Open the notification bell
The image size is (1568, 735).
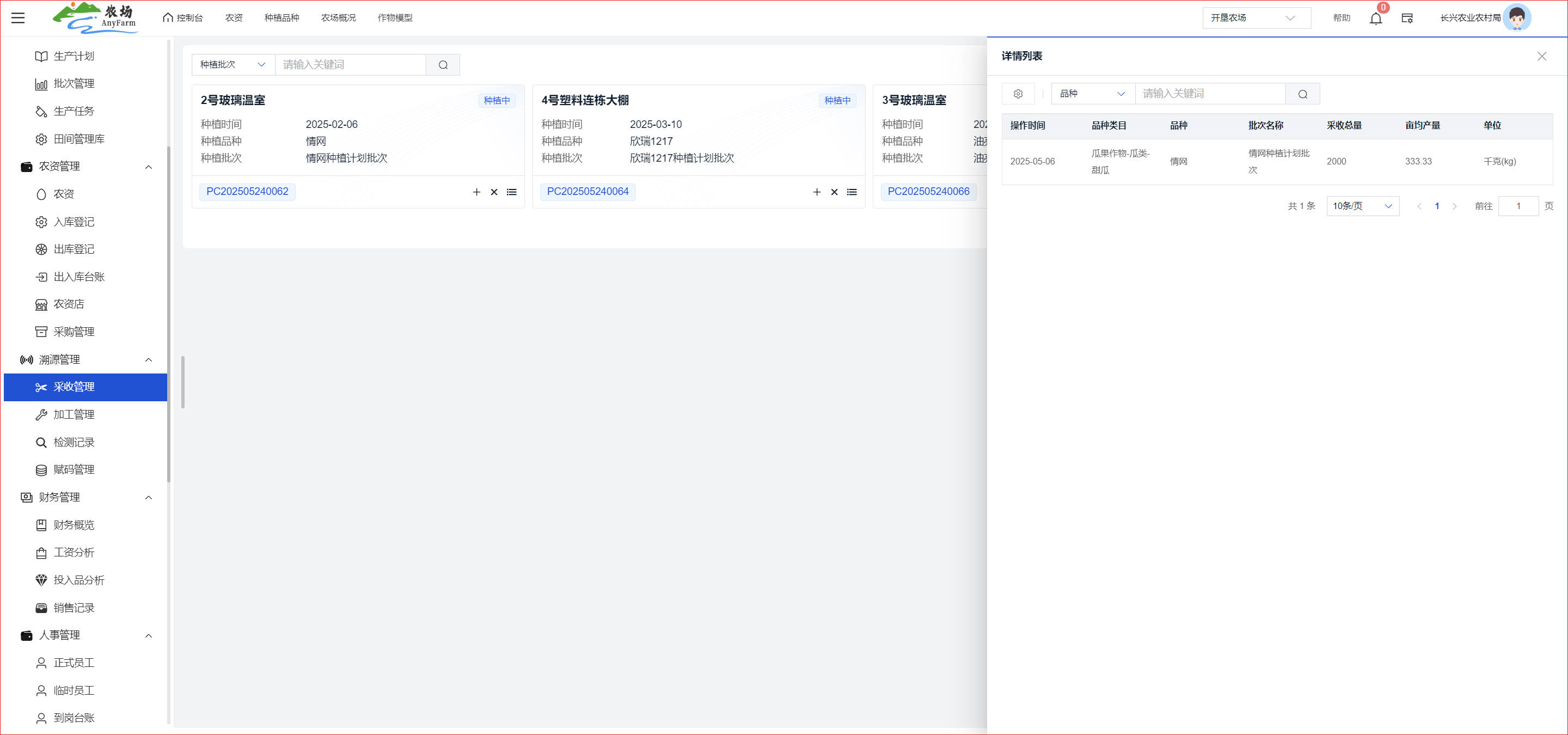click(x=1376, y=19)
